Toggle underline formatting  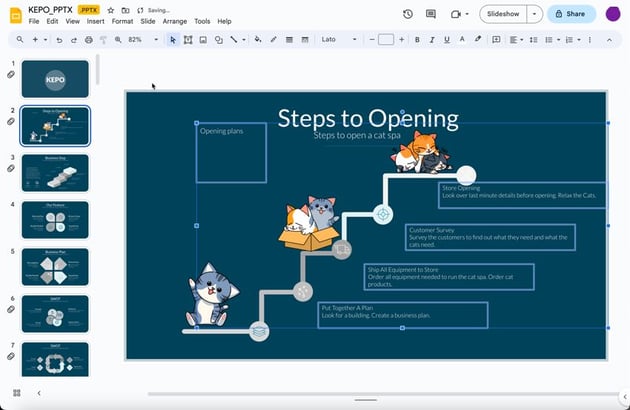point(446,40)
